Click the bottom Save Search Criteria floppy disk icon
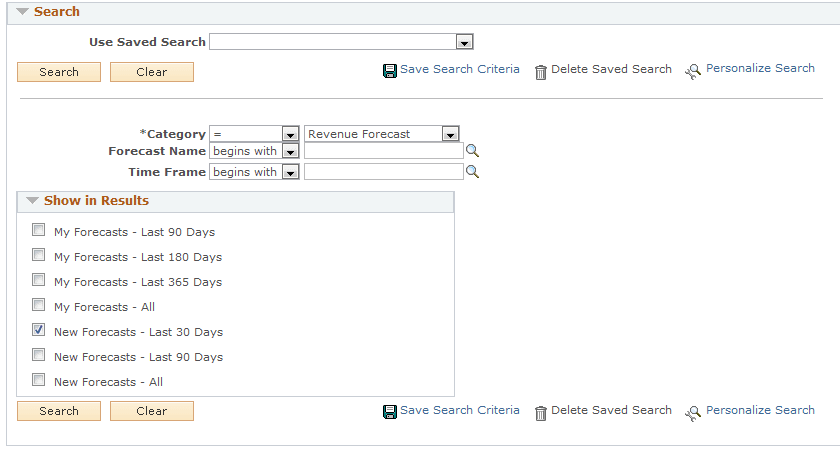Screen dimensions: 840x461 (x=389, y=412)
